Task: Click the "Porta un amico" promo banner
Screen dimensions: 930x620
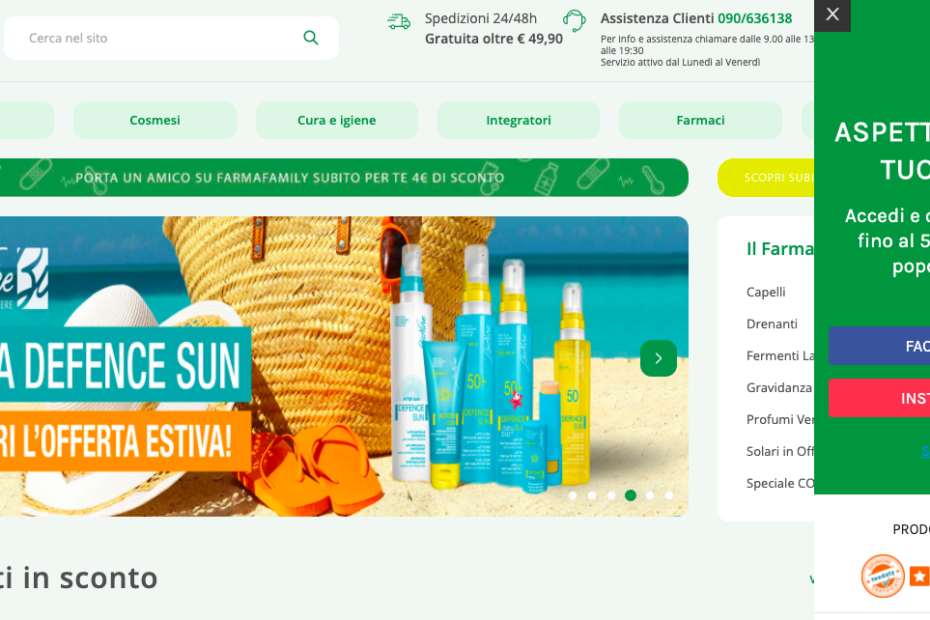Action: [344, 177]
